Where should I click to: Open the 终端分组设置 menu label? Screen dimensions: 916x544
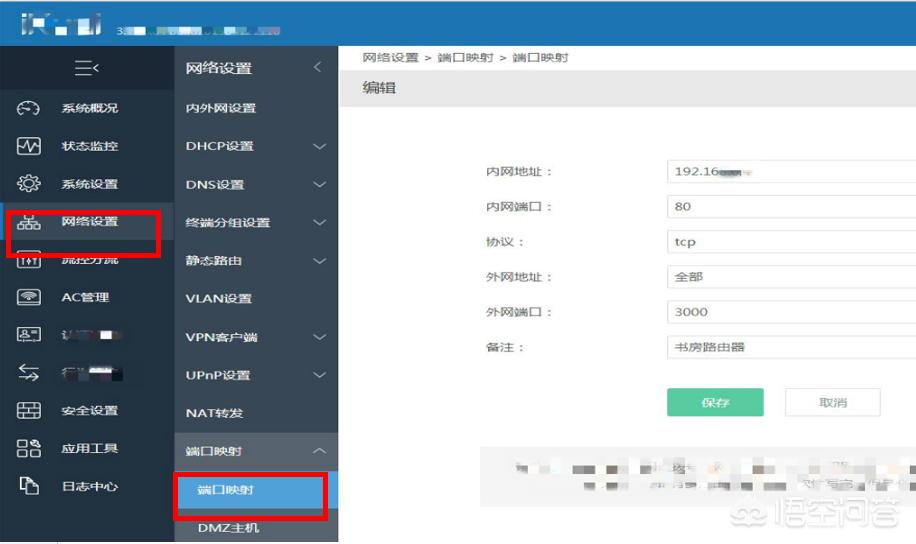pyautogui.click(x=228, y=223)
